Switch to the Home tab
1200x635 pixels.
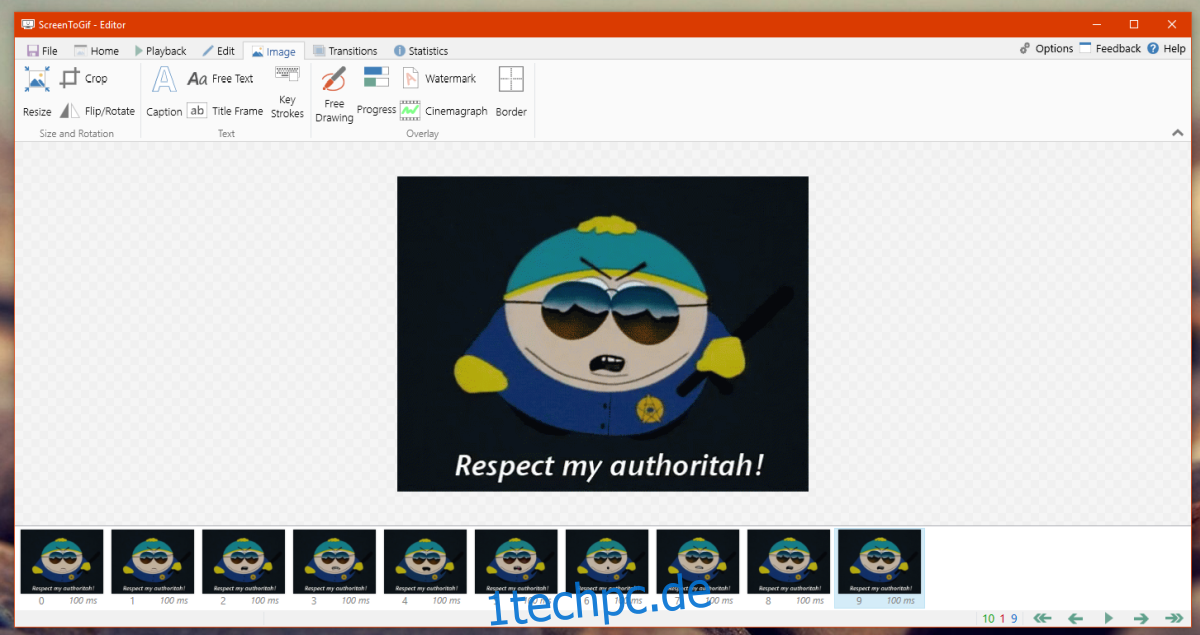(96, 51)
